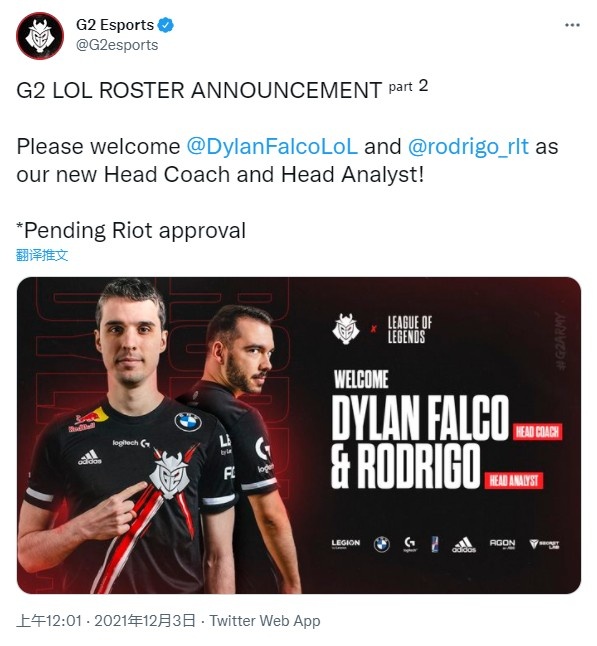597x646 pixels.
Task: Click the blue verified badge
Action: 166,25
